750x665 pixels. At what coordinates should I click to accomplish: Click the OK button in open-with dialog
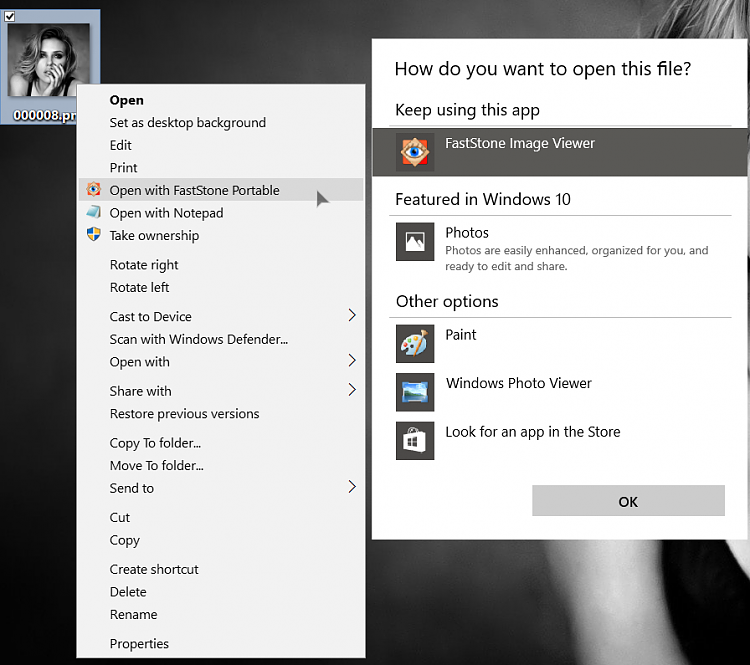coord(628,500)
